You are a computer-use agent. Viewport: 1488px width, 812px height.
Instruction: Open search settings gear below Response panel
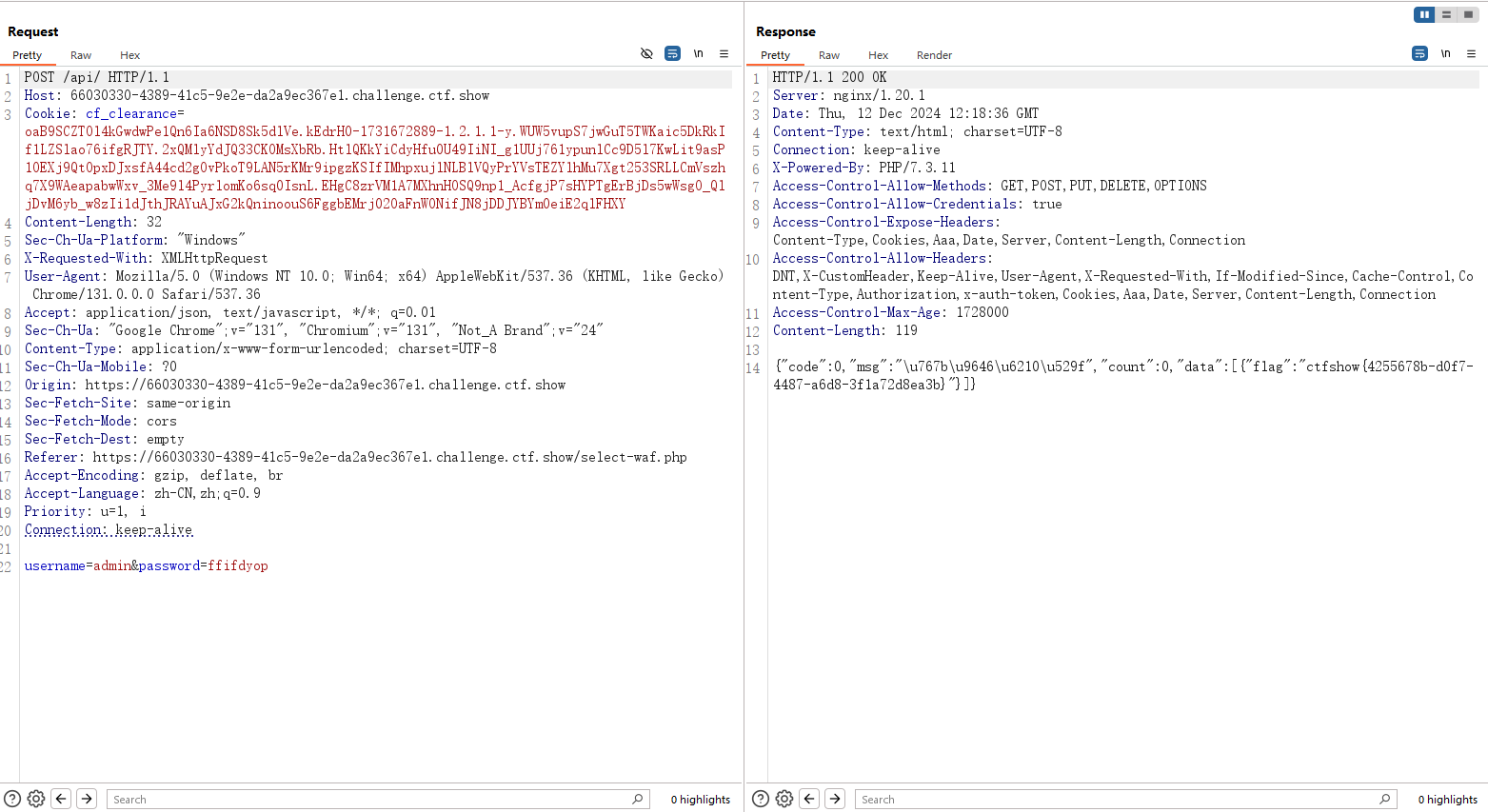pos(784,799)
